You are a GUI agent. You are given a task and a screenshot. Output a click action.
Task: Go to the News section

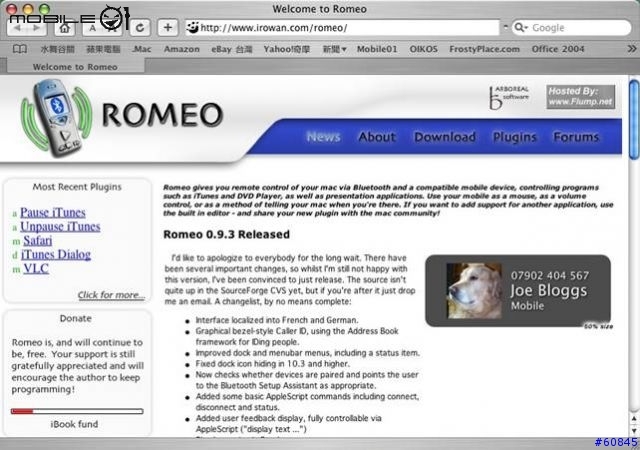[x=323, y=136]
